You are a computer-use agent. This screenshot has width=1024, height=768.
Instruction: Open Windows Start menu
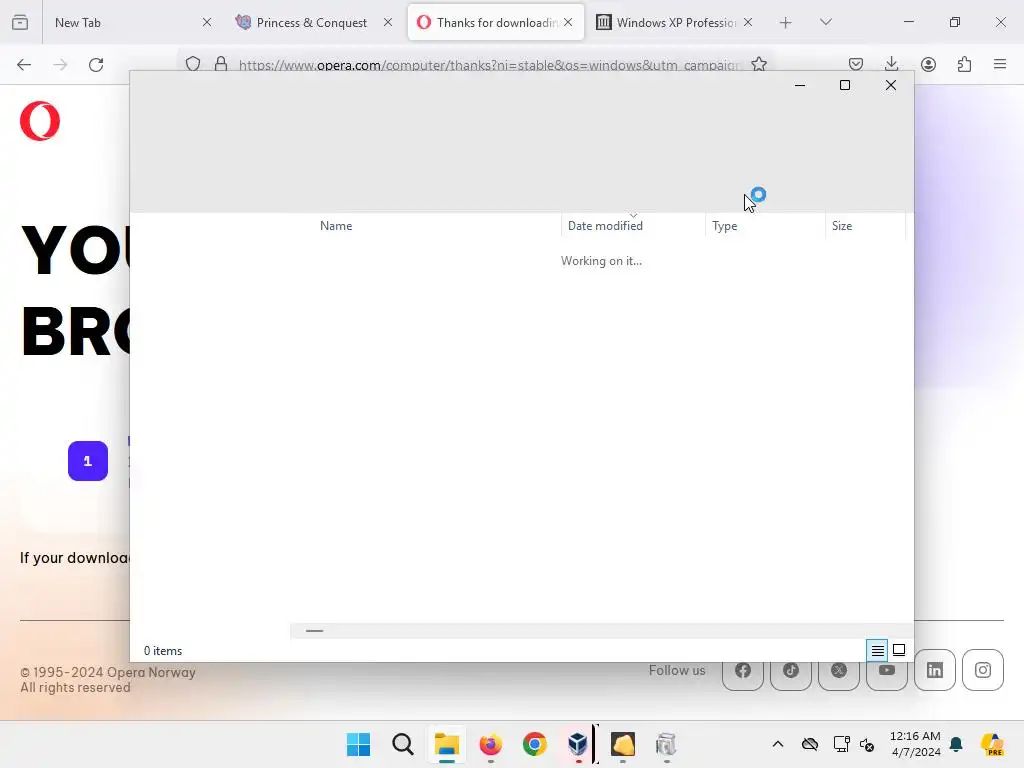click(x=358, y=744)
